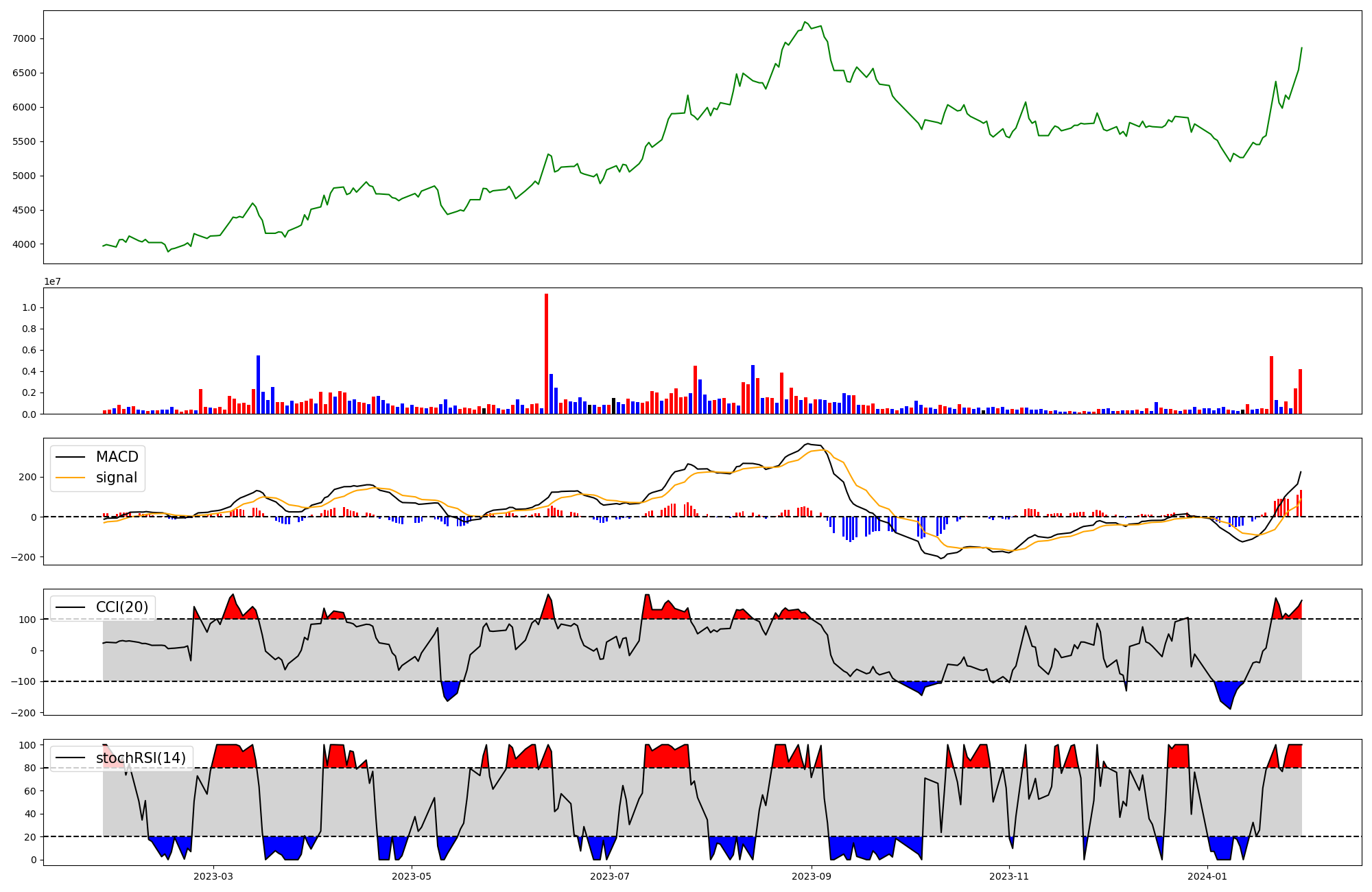Click the 2023-11 date tick label
Image resolution: width=1372 pixels, height=892 pixels.
pyautogui.click(x=1010, y=876)
